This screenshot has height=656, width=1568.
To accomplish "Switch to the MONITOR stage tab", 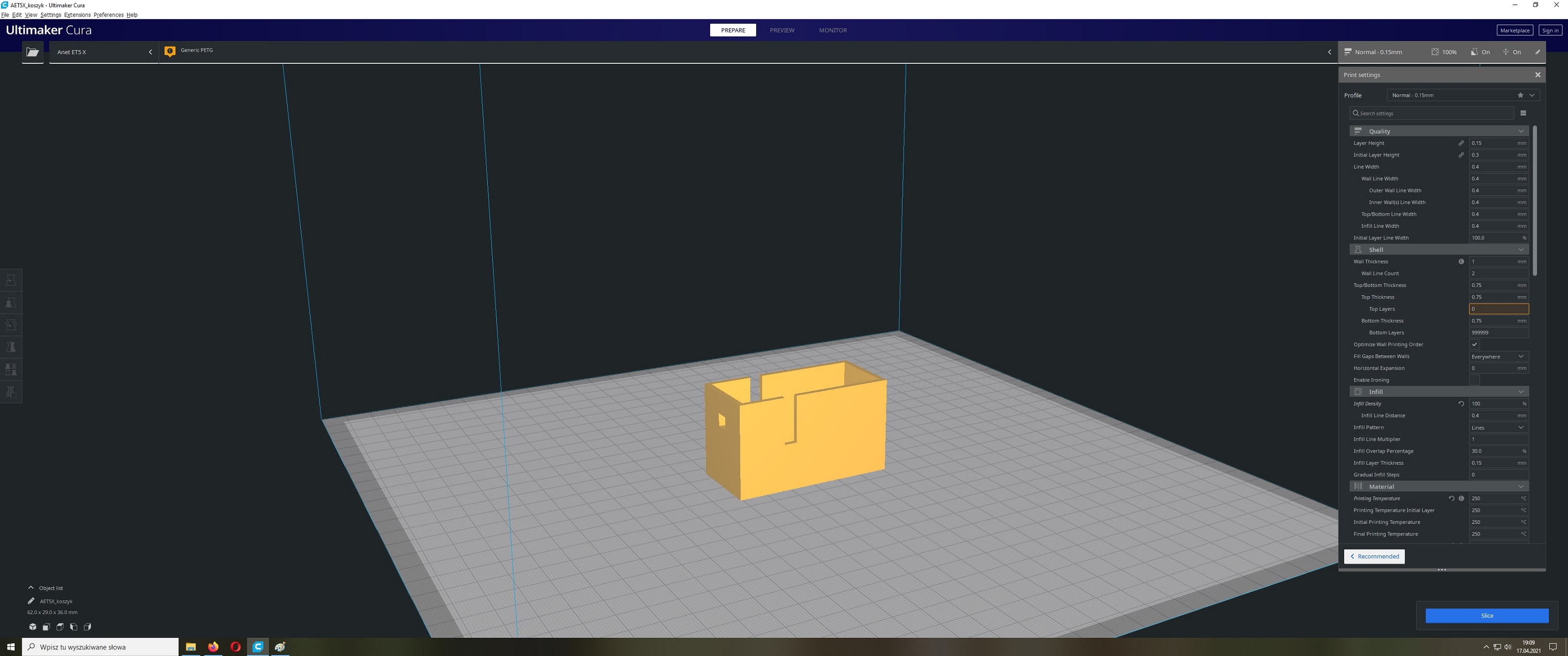I will click(x=833, y=30).
